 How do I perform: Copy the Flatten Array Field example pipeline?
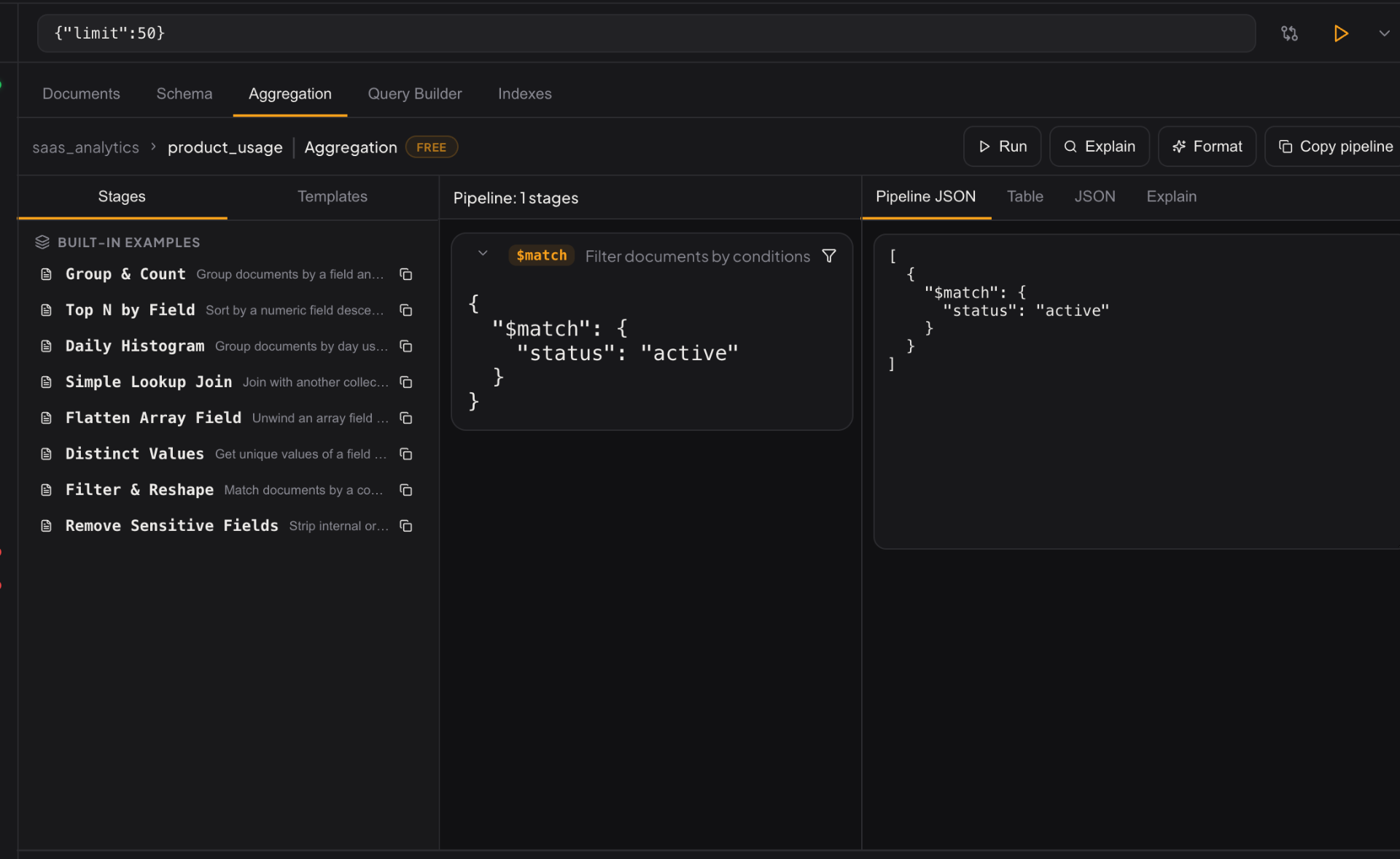(x=405, y=418)
